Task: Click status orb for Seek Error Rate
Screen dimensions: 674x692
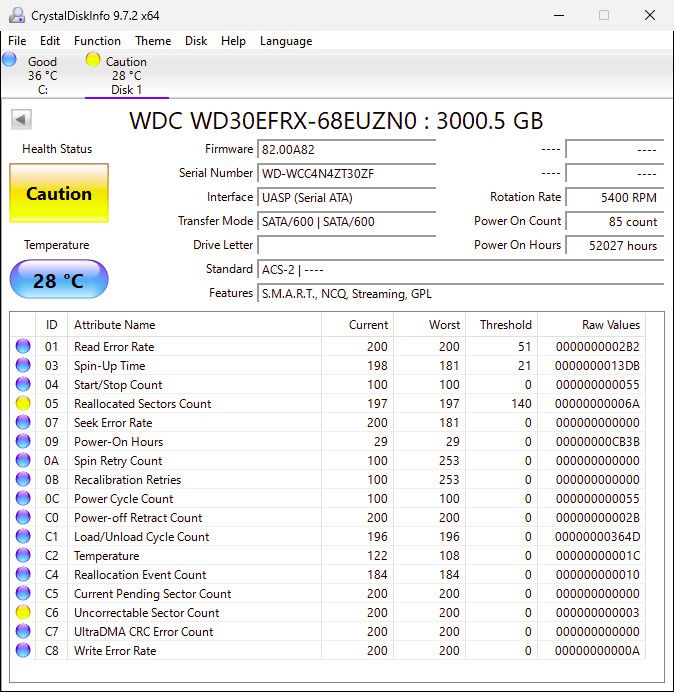Action: pyautogui.click(x=23, y=422)
